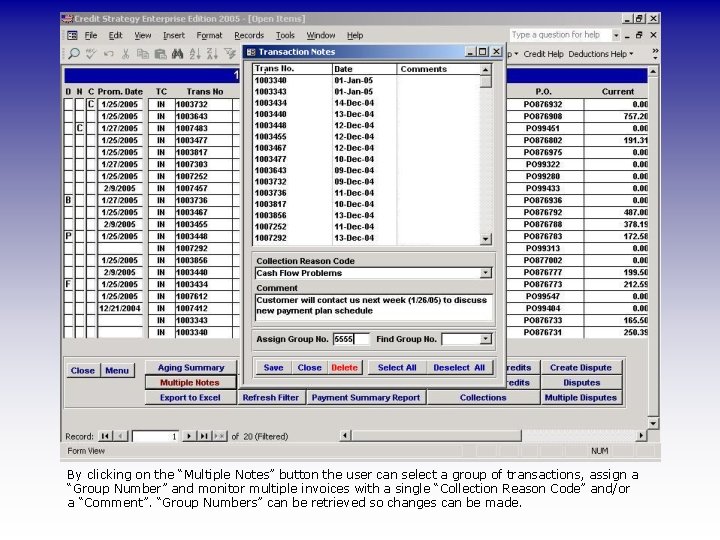Image resolution: width=720 pixels, height=540 pixels.
Task: Toggle the D column box marked F for 1003434
Action: pos(68,284)
